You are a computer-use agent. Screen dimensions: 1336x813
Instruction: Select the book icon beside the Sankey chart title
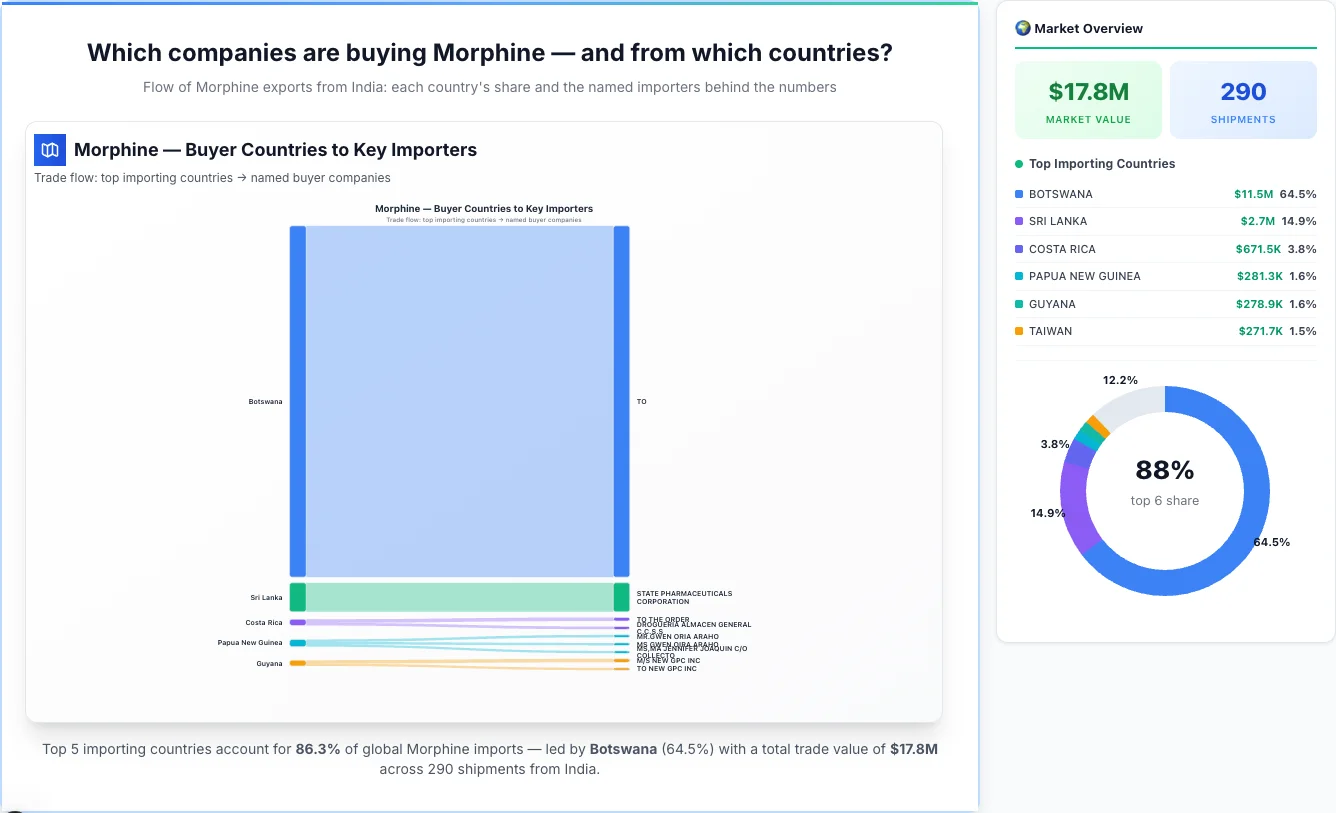click(x=49, y=149)
